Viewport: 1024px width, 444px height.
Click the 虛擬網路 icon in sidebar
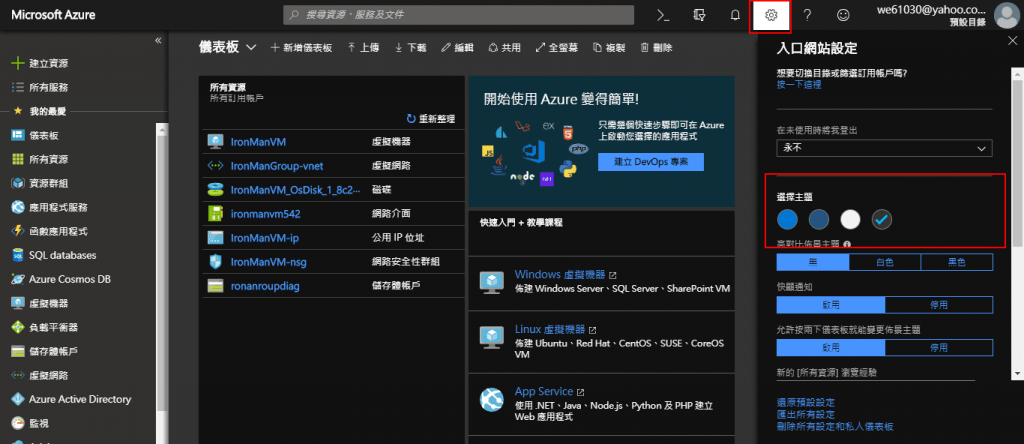click(18, 375)
